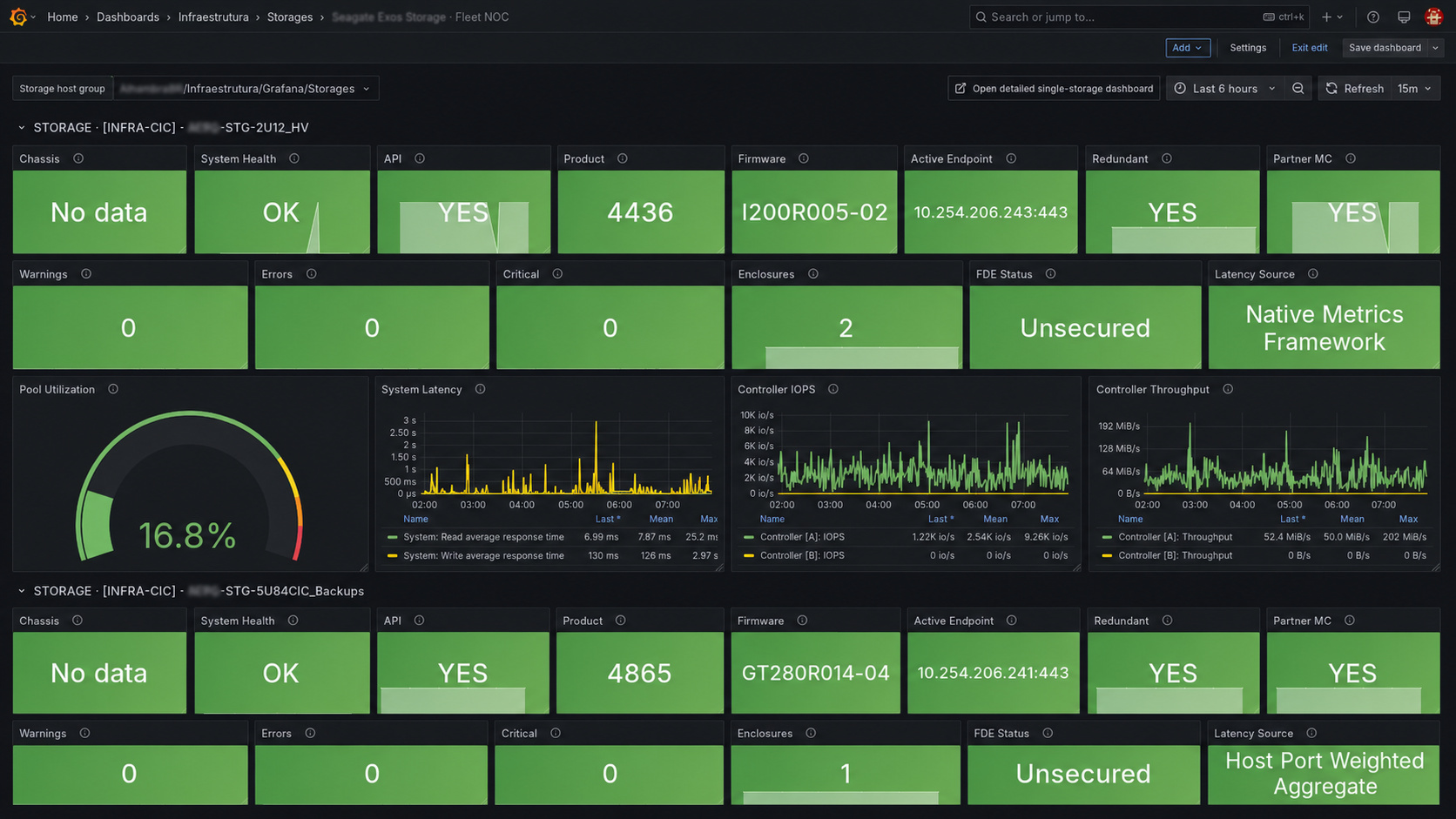Toggle Controller [B]: Throughput legend series
The width and height of the screenshot is (1456, 819).
tap(1175, 555)
